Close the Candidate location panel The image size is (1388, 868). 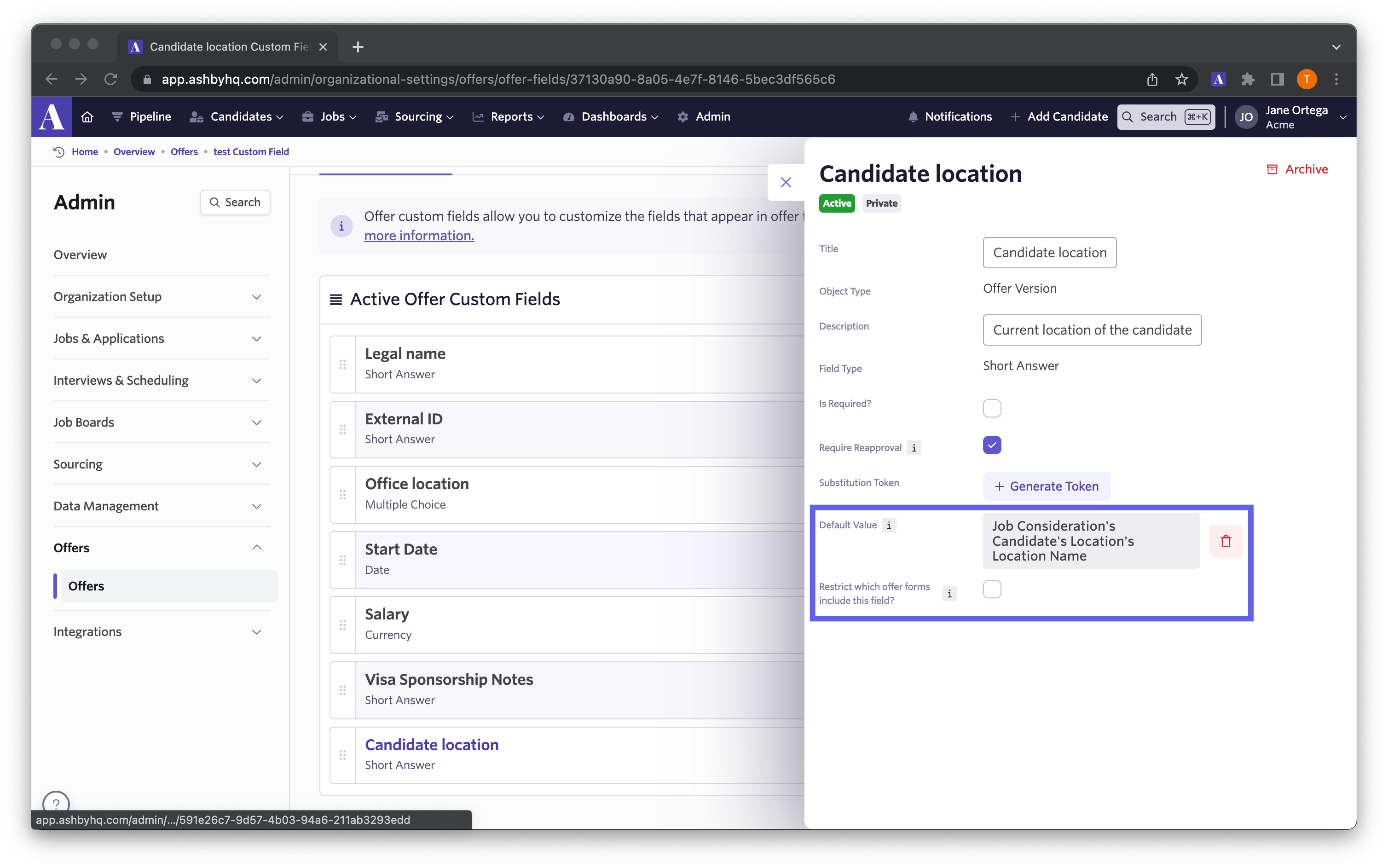786,183
